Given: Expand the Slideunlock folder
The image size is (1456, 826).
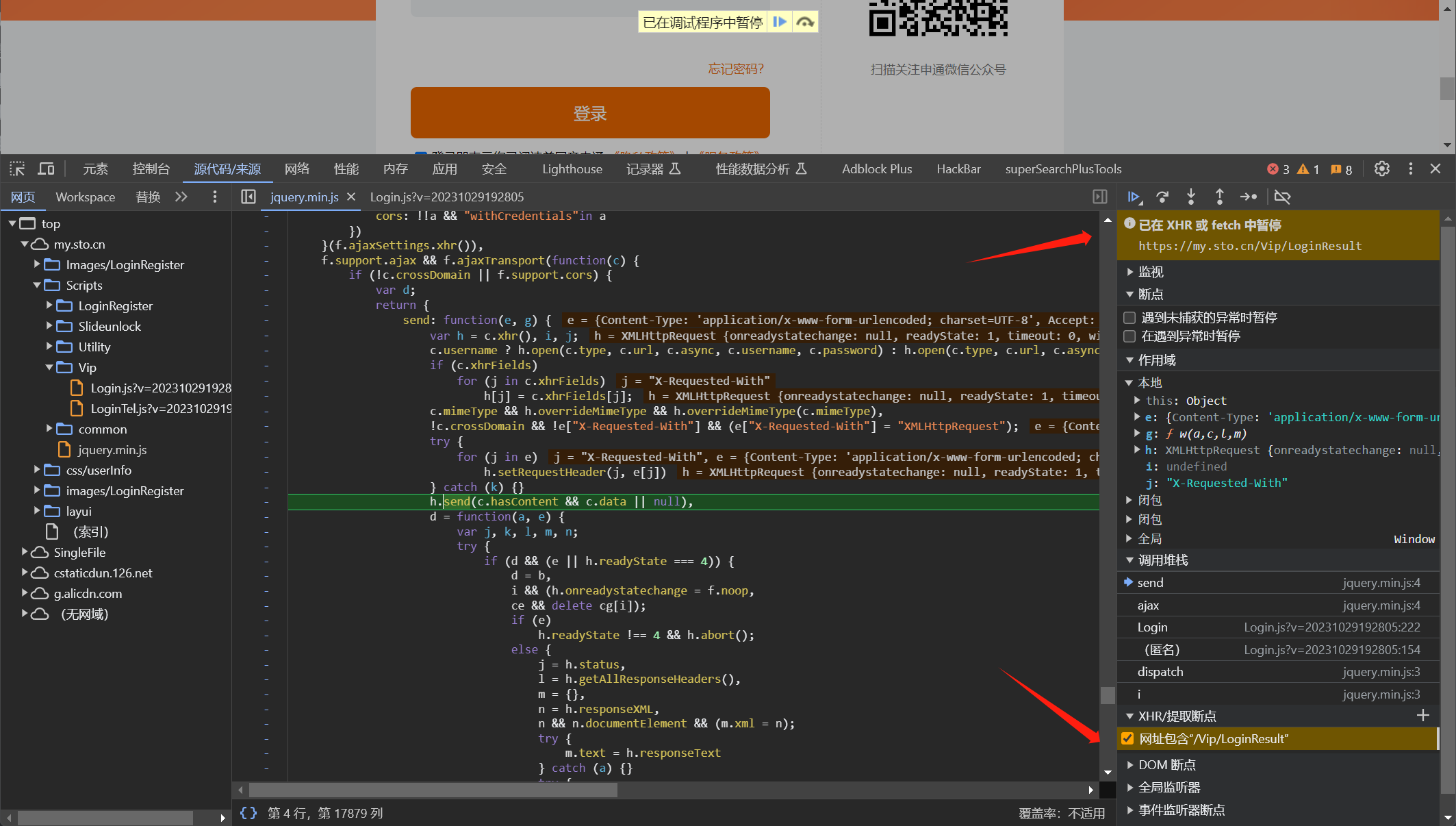Looking at the screenshot, I should coord(49,326).
